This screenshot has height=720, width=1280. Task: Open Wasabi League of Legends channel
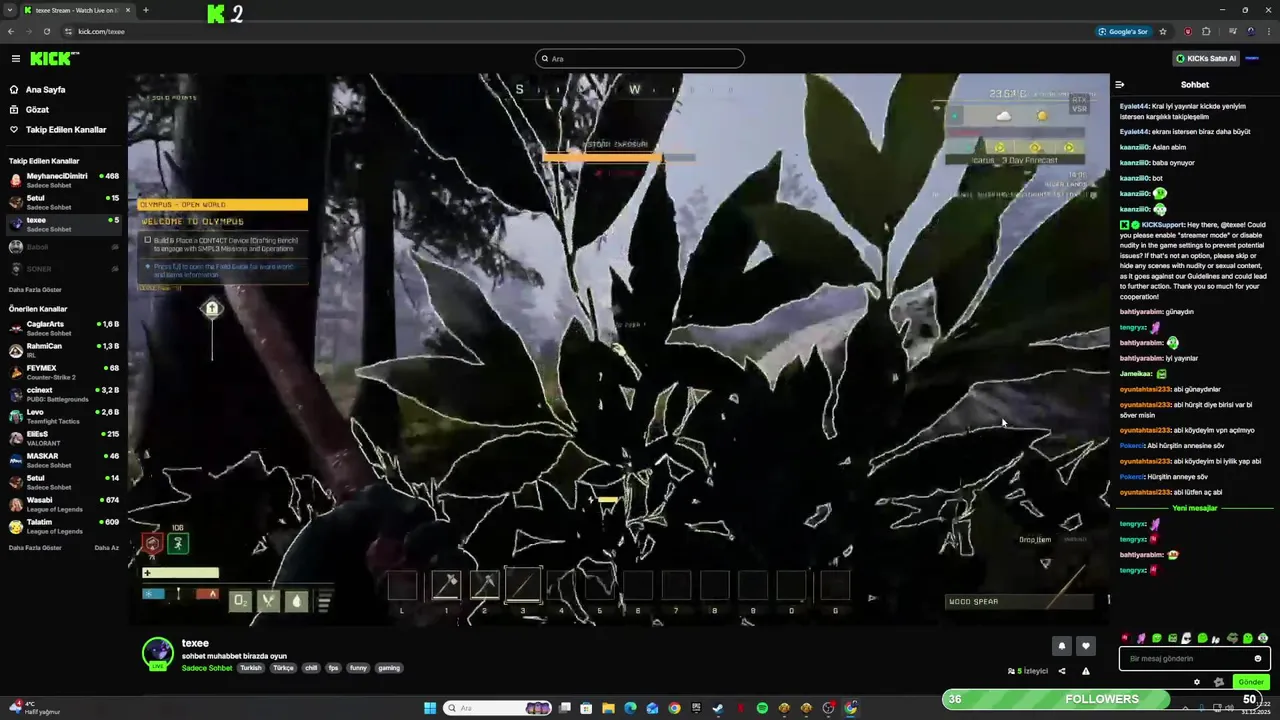pyautogui.click(x=64, y=504)
